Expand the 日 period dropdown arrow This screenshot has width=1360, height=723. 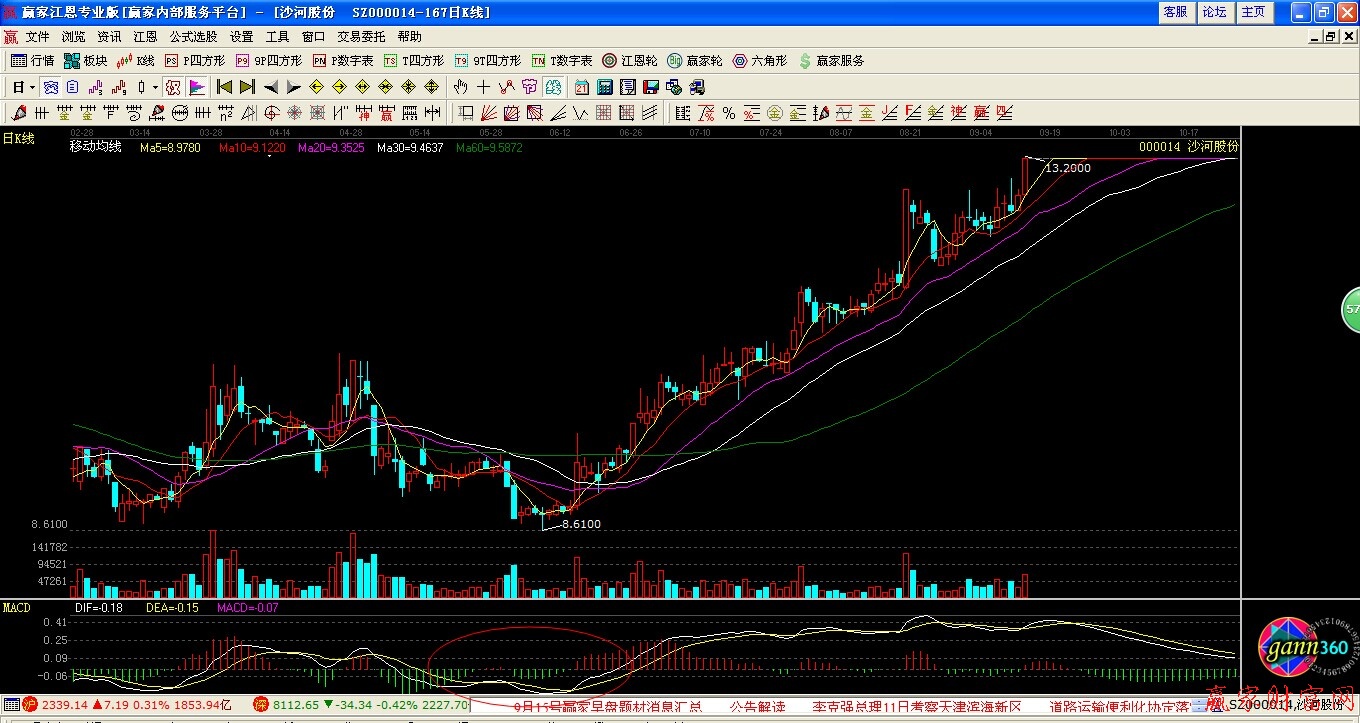[x=32, y=87]
